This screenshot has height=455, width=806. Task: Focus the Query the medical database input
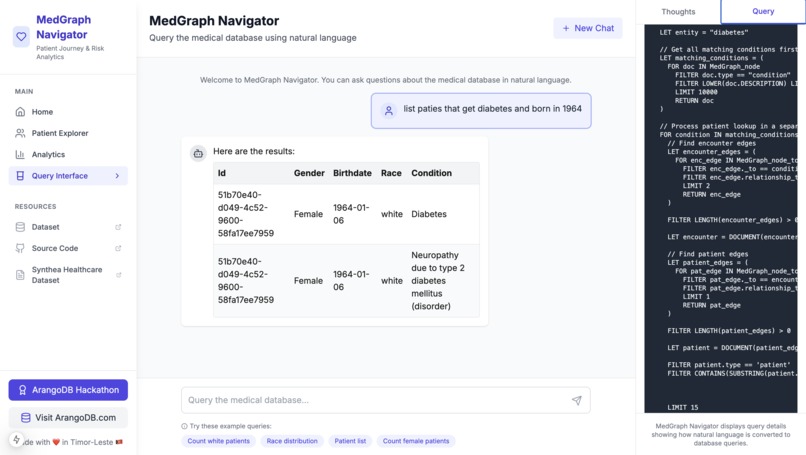386,400
